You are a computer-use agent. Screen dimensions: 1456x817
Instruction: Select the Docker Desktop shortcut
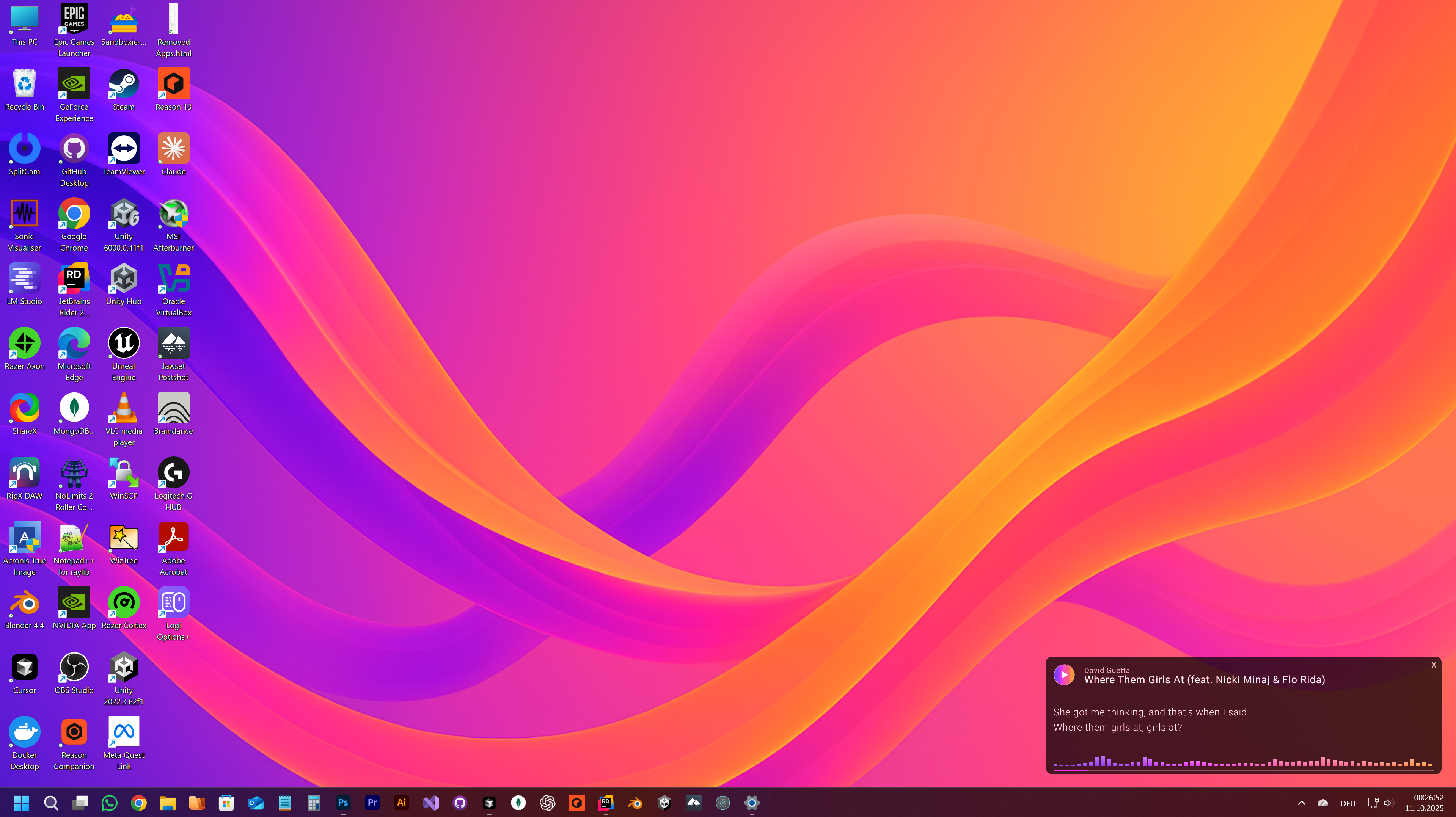[x=24, y=733]
